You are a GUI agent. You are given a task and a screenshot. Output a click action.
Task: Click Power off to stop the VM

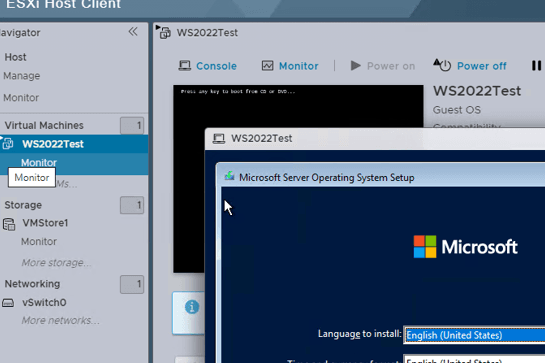481,66
